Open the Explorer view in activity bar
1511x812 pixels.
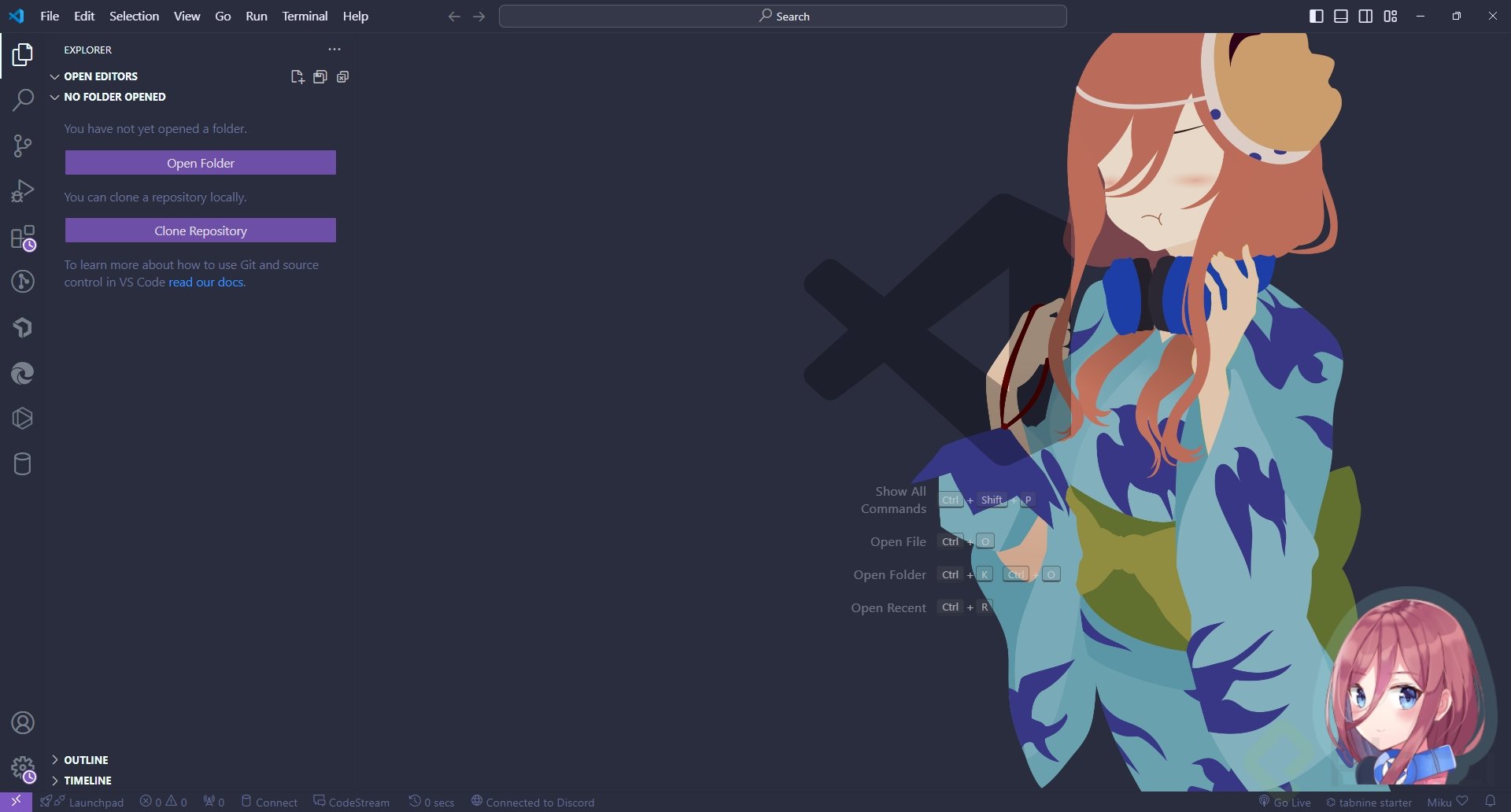[x=23, y=54]
